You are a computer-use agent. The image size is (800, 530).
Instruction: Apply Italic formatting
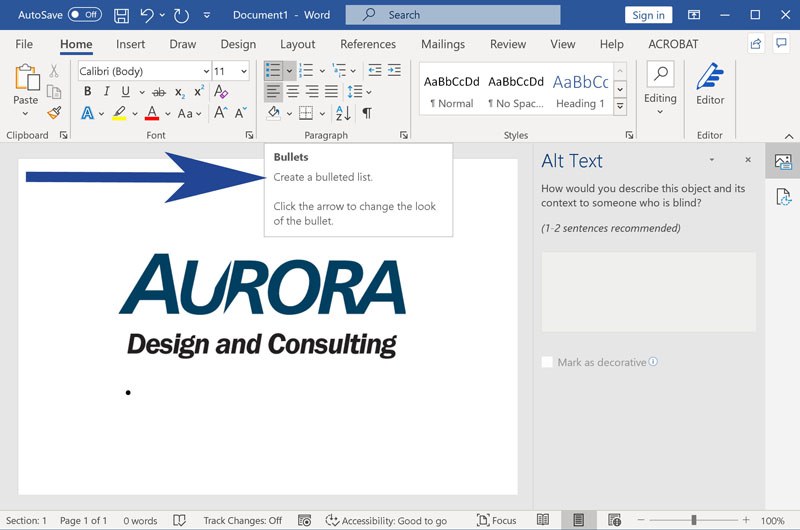click(106, 91)
